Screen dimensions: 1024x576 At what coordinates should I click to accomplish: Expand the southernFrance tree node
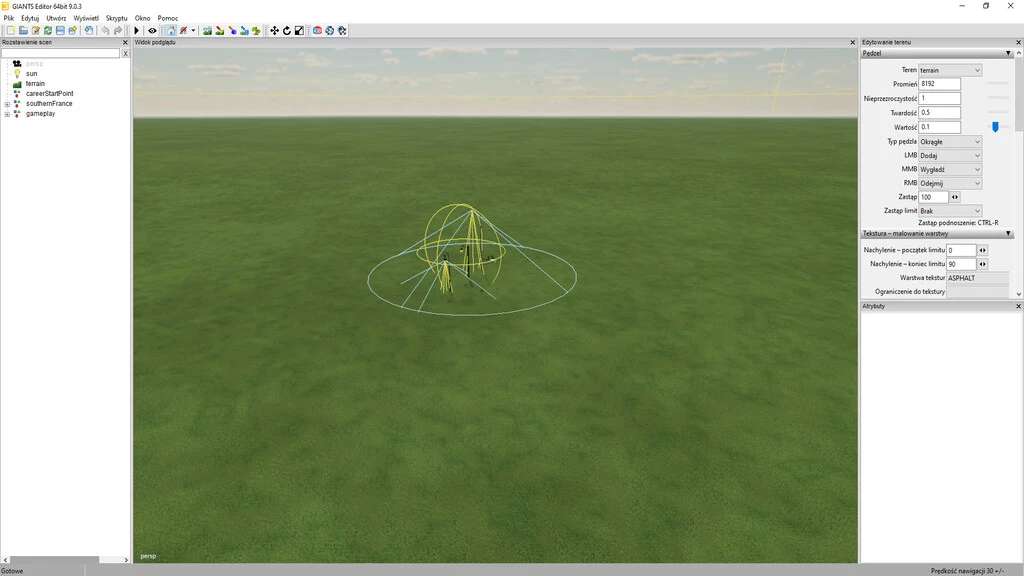pyautogui.click(x=7, y=104)
